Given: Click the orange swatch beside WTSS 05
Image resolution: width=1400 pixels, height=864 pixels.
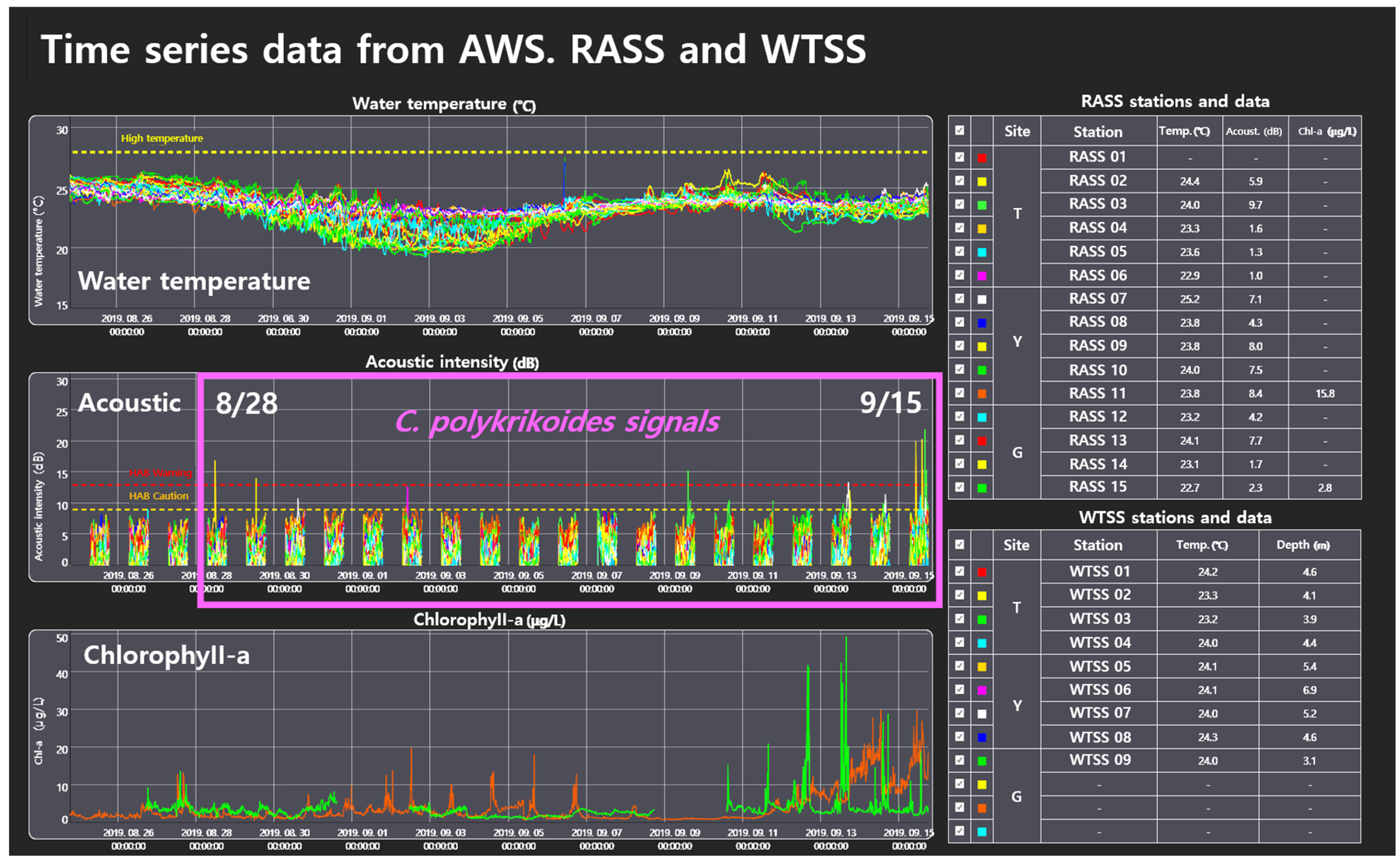Looking at the screenshot, I should pos(981,667).
